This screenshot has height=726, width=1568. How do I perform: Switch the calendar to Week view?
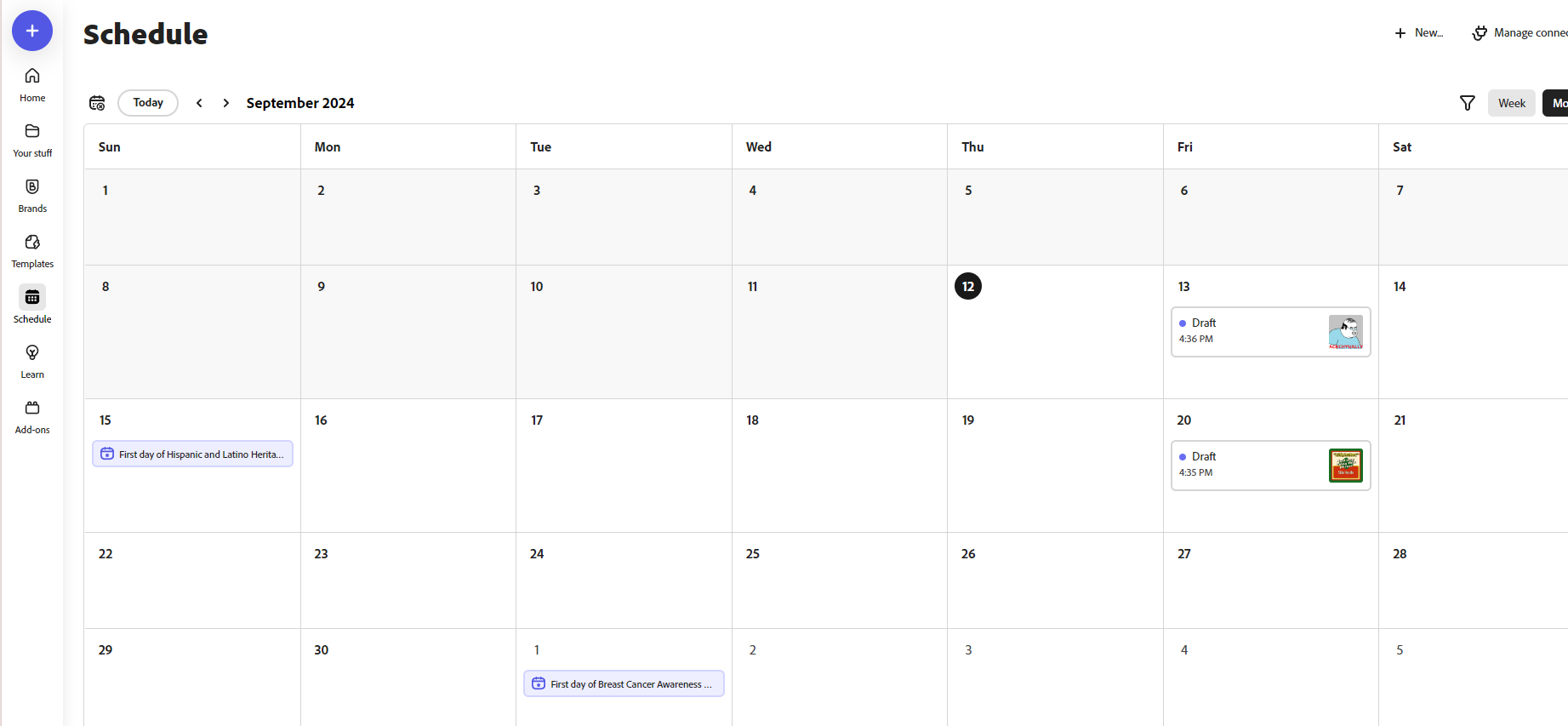(x=1511, y=102)
